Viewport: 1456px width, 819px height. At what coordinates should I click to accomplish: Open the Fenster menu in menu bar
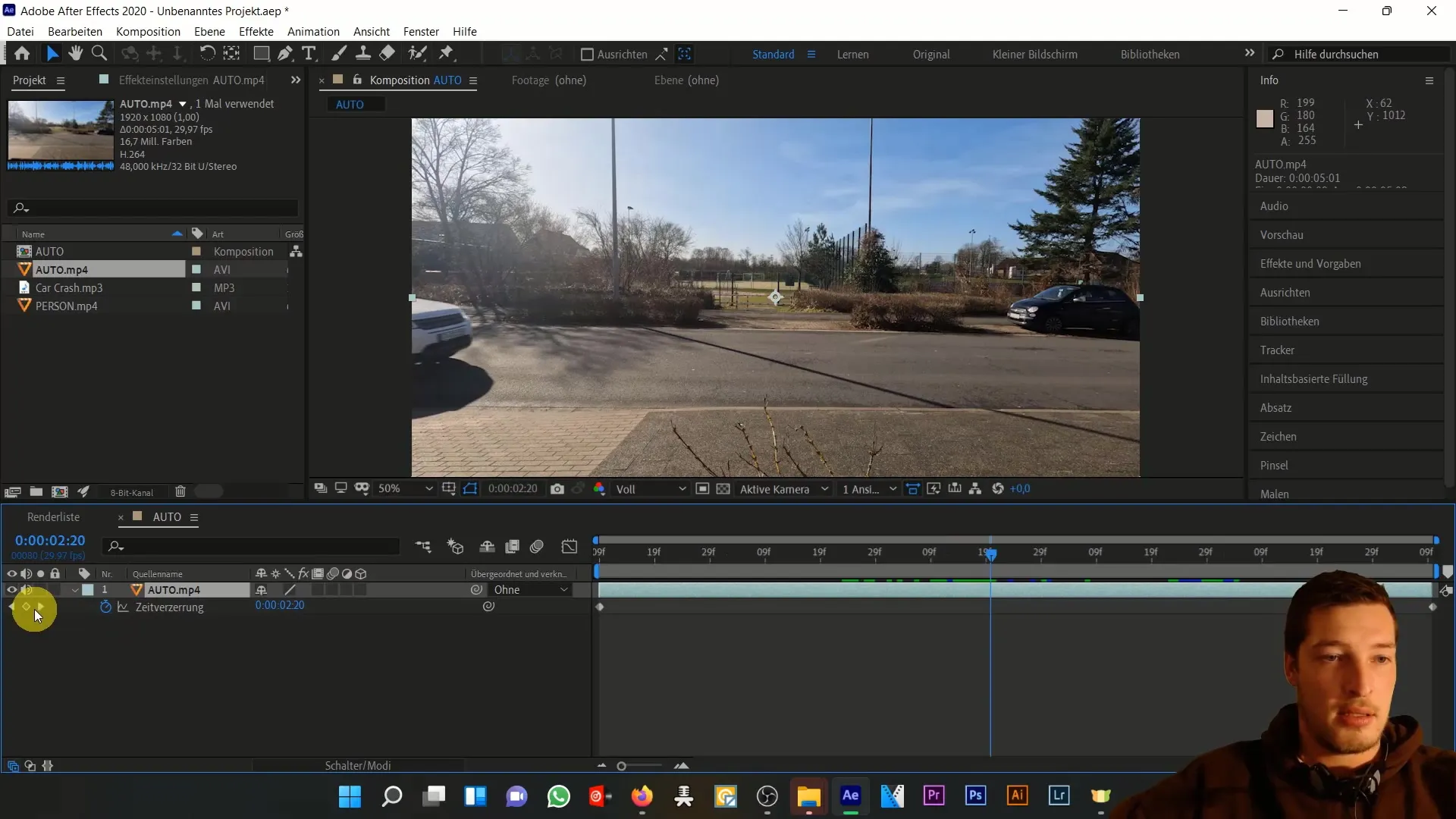pyautogui.click(x=419, y=31)
